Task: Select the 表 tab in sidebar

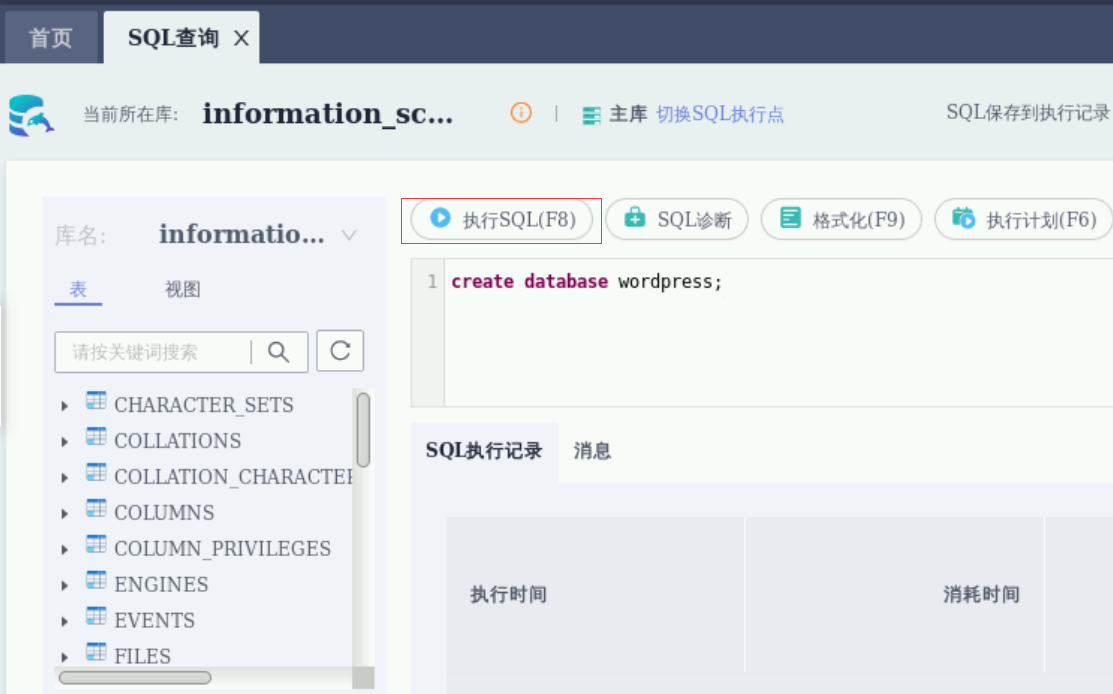Action: (x=78, y=289)
